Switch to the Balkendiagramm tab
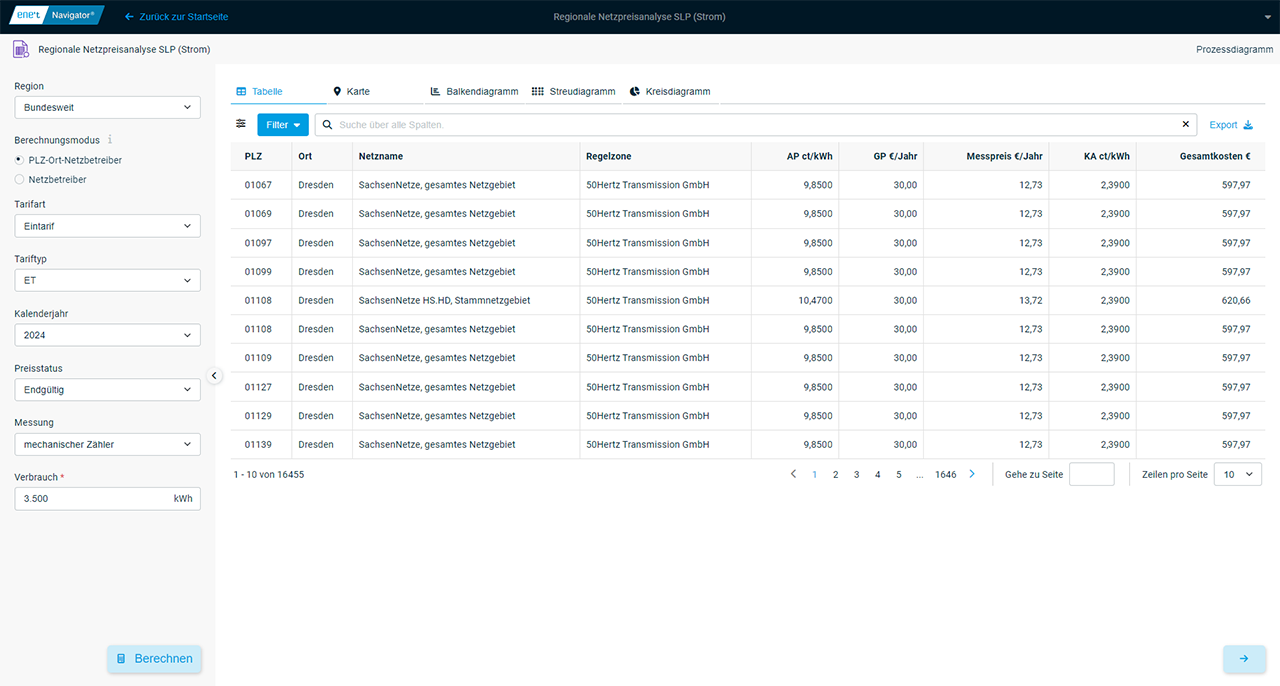1280x686 pixels. pos(474,92)
